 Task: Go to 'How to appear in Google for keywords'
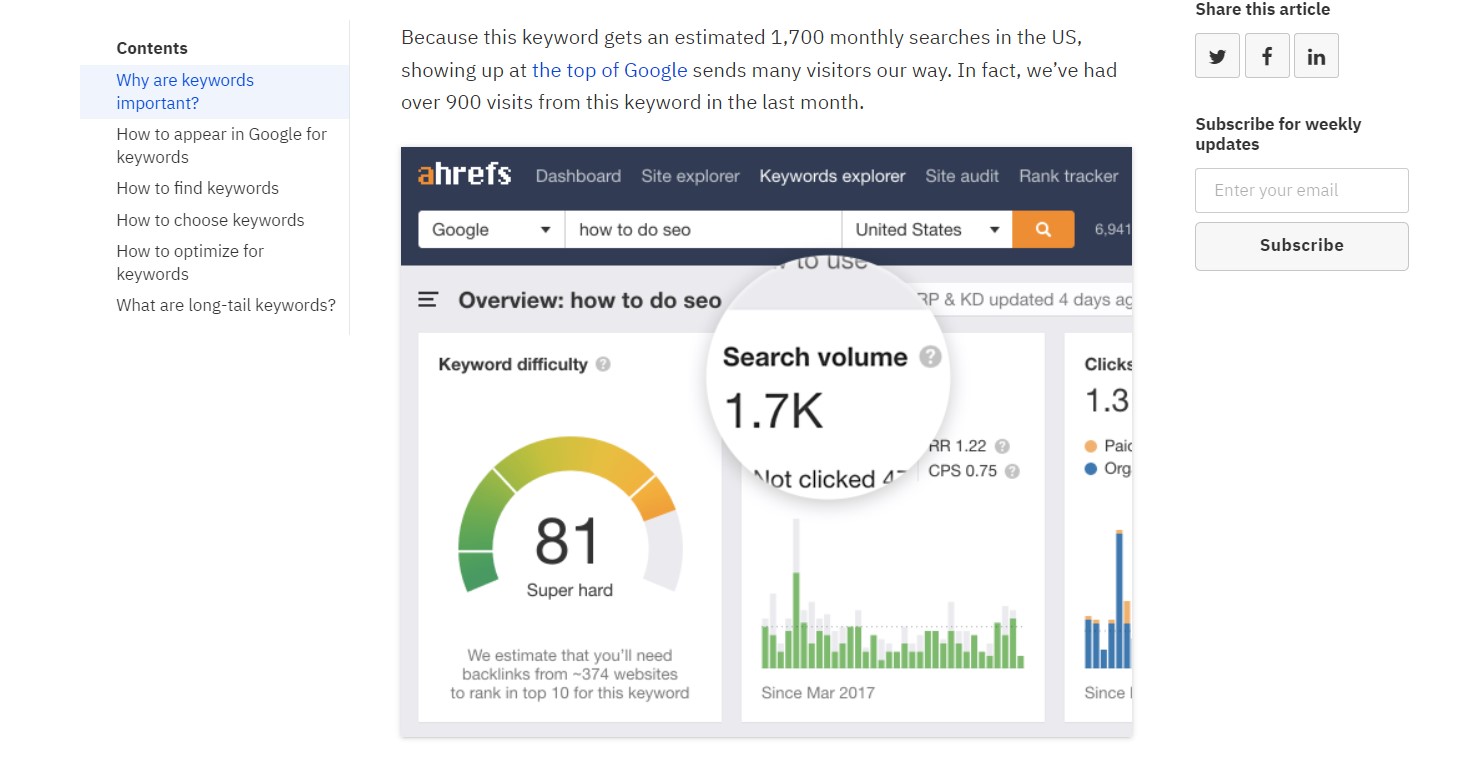(x=221, y=145)
